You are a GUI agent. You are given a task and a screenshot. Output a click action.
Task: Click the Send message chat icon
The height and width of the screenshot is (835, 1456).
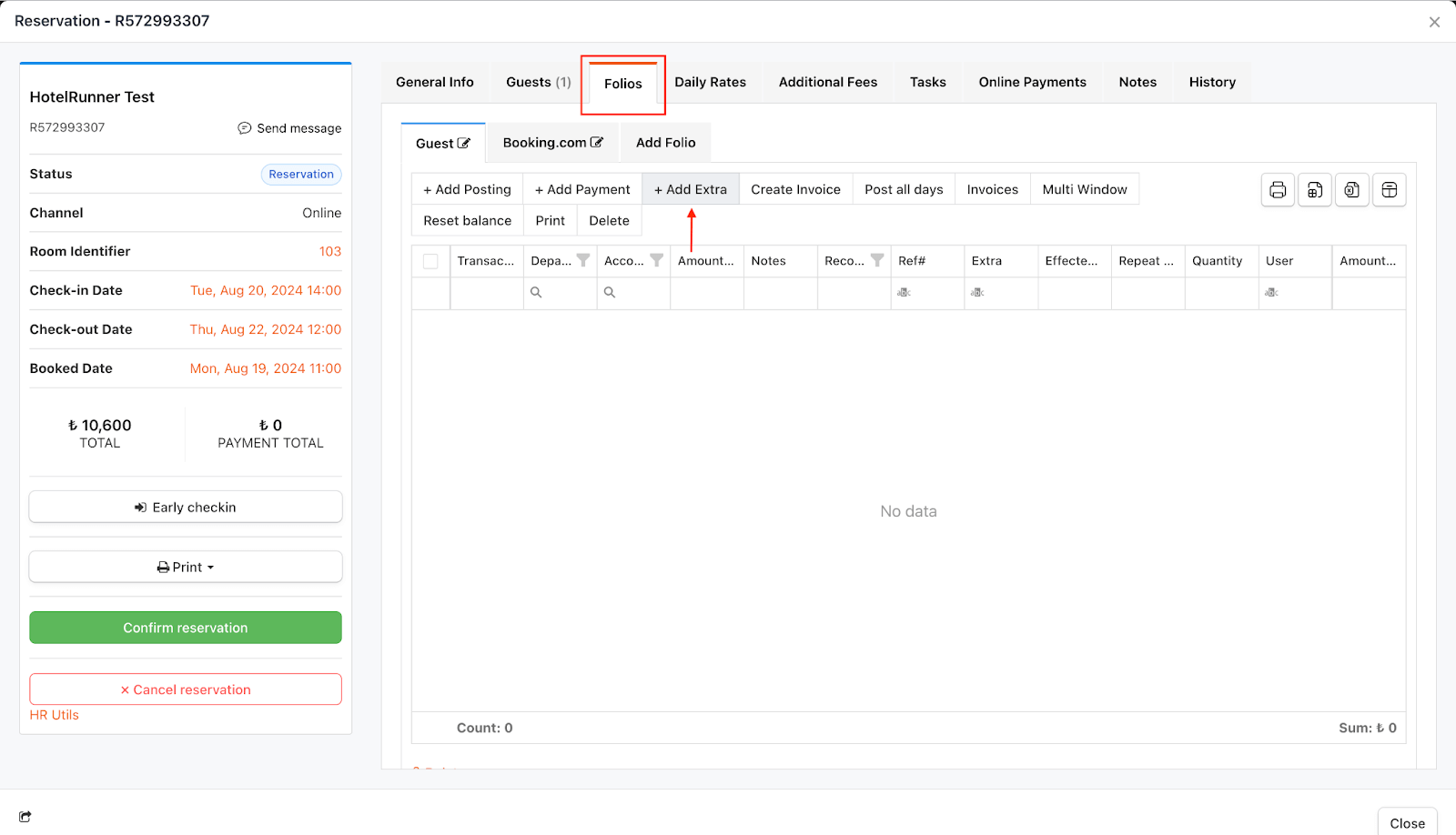[245, 128]
